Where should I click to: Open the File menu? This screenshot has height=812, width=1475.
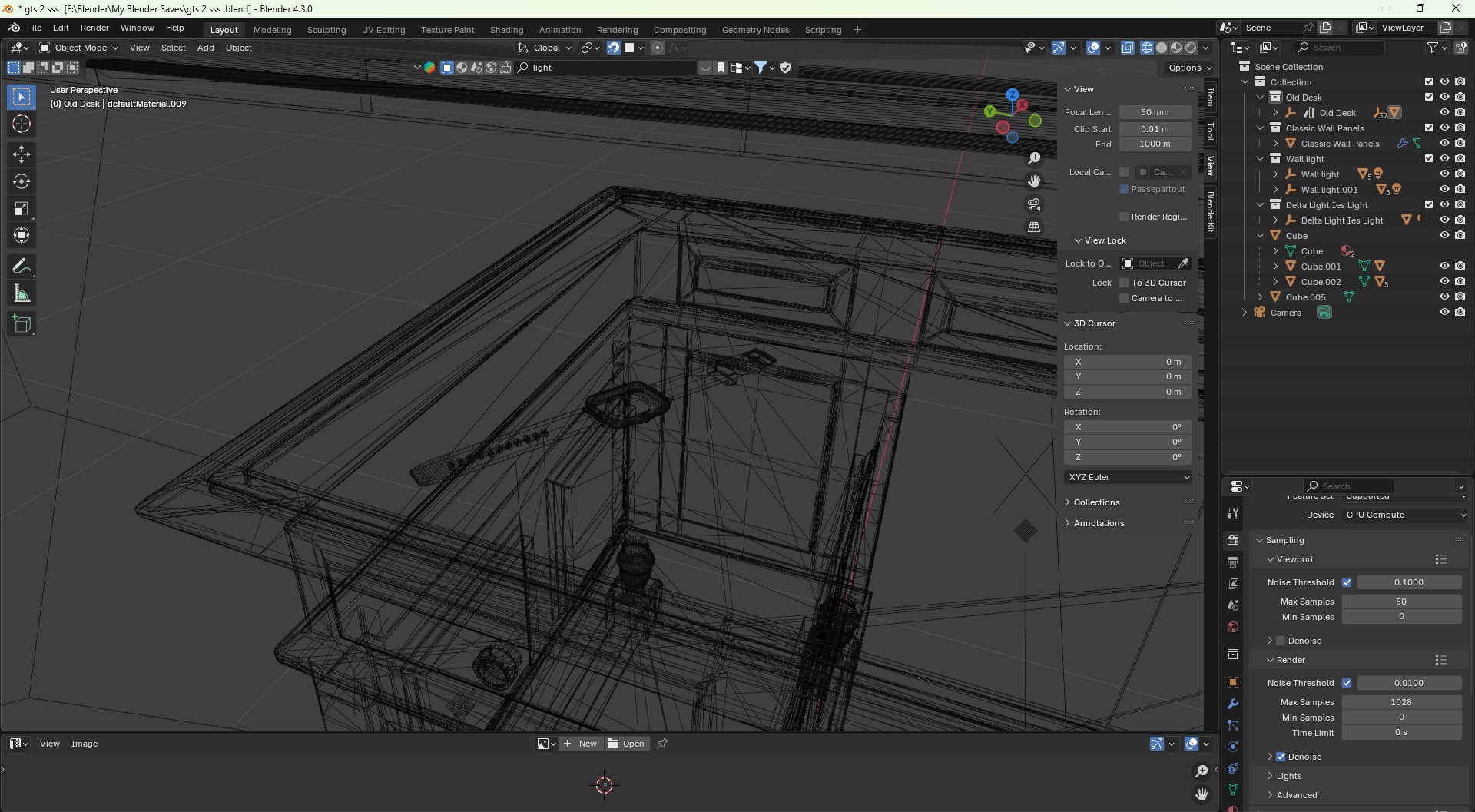click(34, 28)
